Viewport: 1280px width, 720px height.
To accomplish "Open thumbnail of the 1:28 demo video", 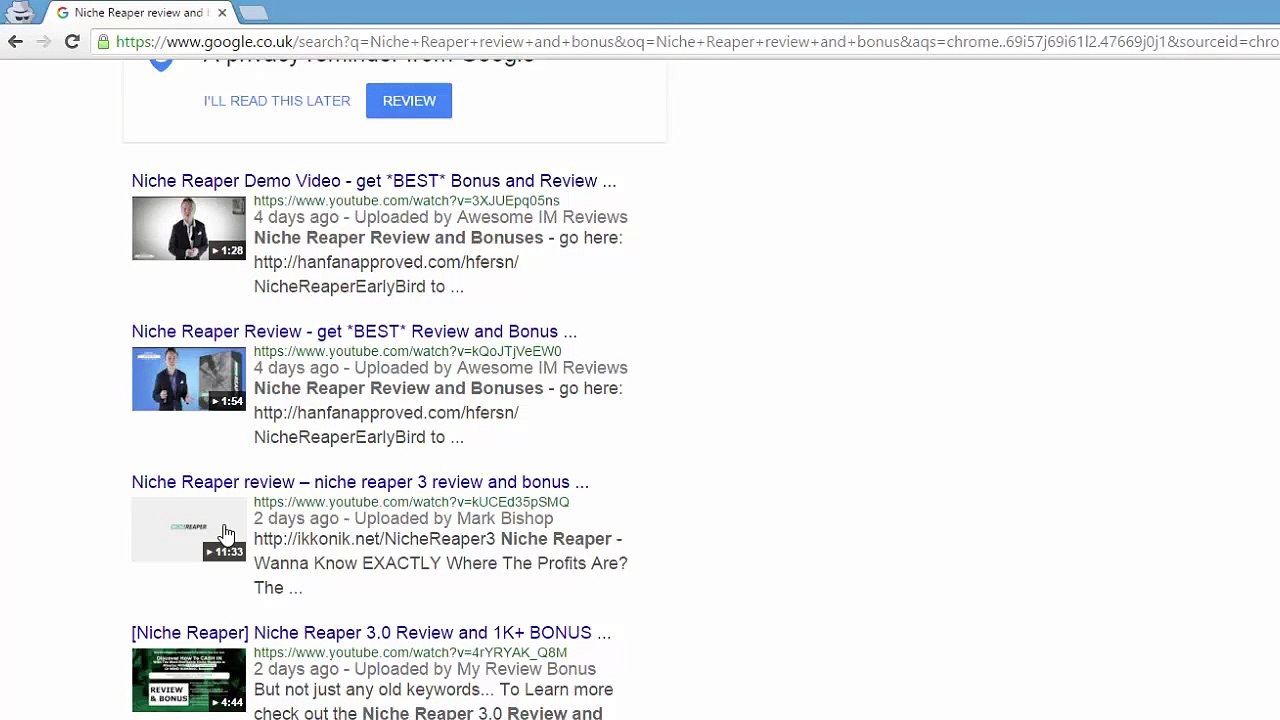I will point(188,228).
